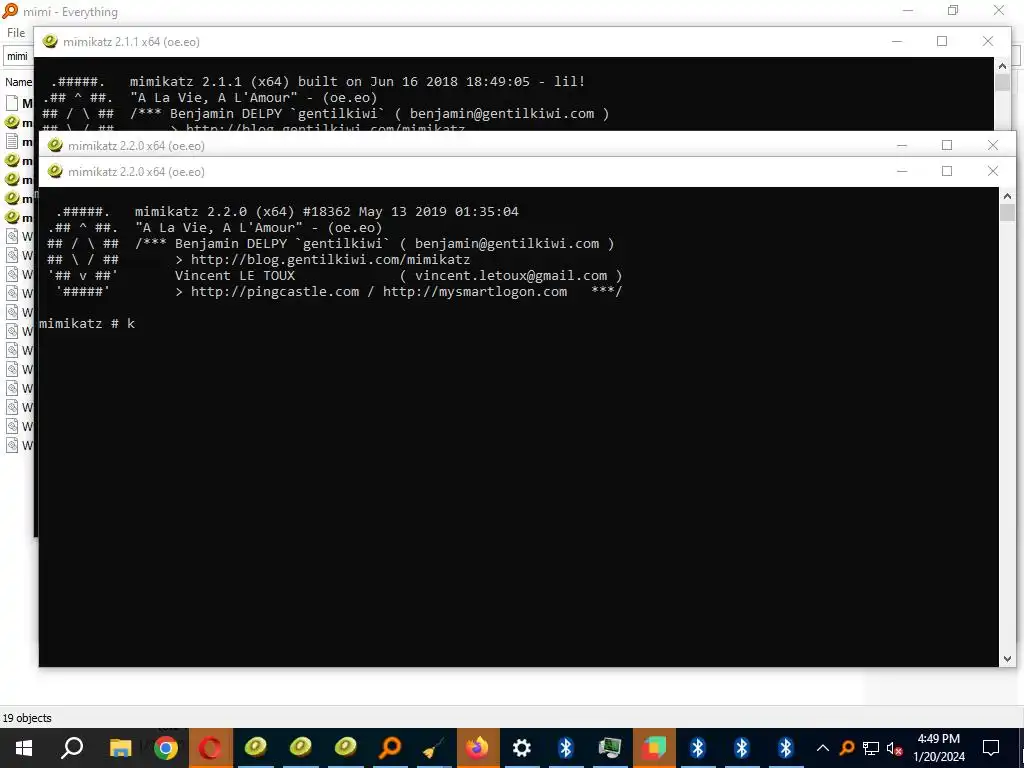Viewport: 1024px width, 768px height.
Task: Expand the hidden system tray icons chevron
Action: click(823, 748)
